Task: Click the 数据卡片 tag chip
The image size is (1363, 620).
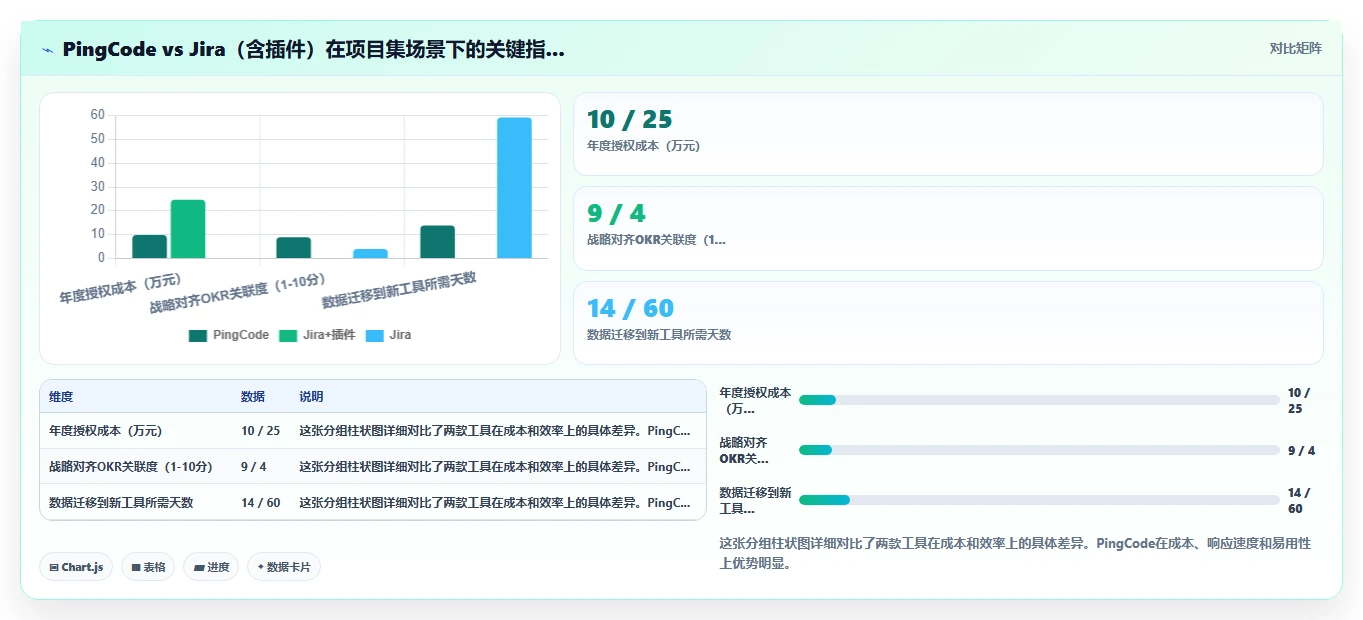Action: [284, 567]
